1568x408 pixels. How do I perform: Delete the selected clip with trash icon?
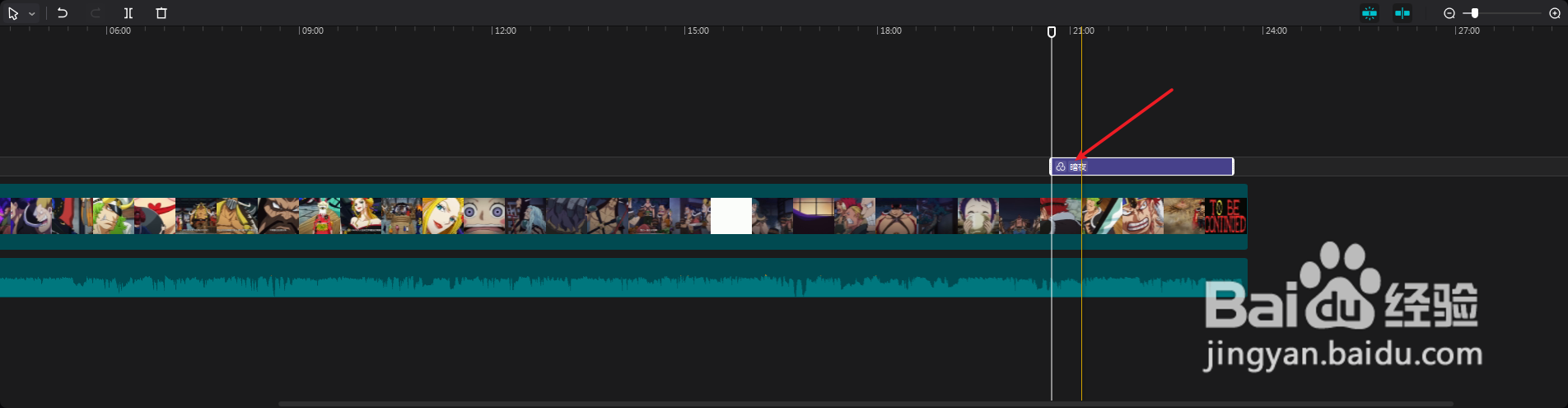coord(161,13)
